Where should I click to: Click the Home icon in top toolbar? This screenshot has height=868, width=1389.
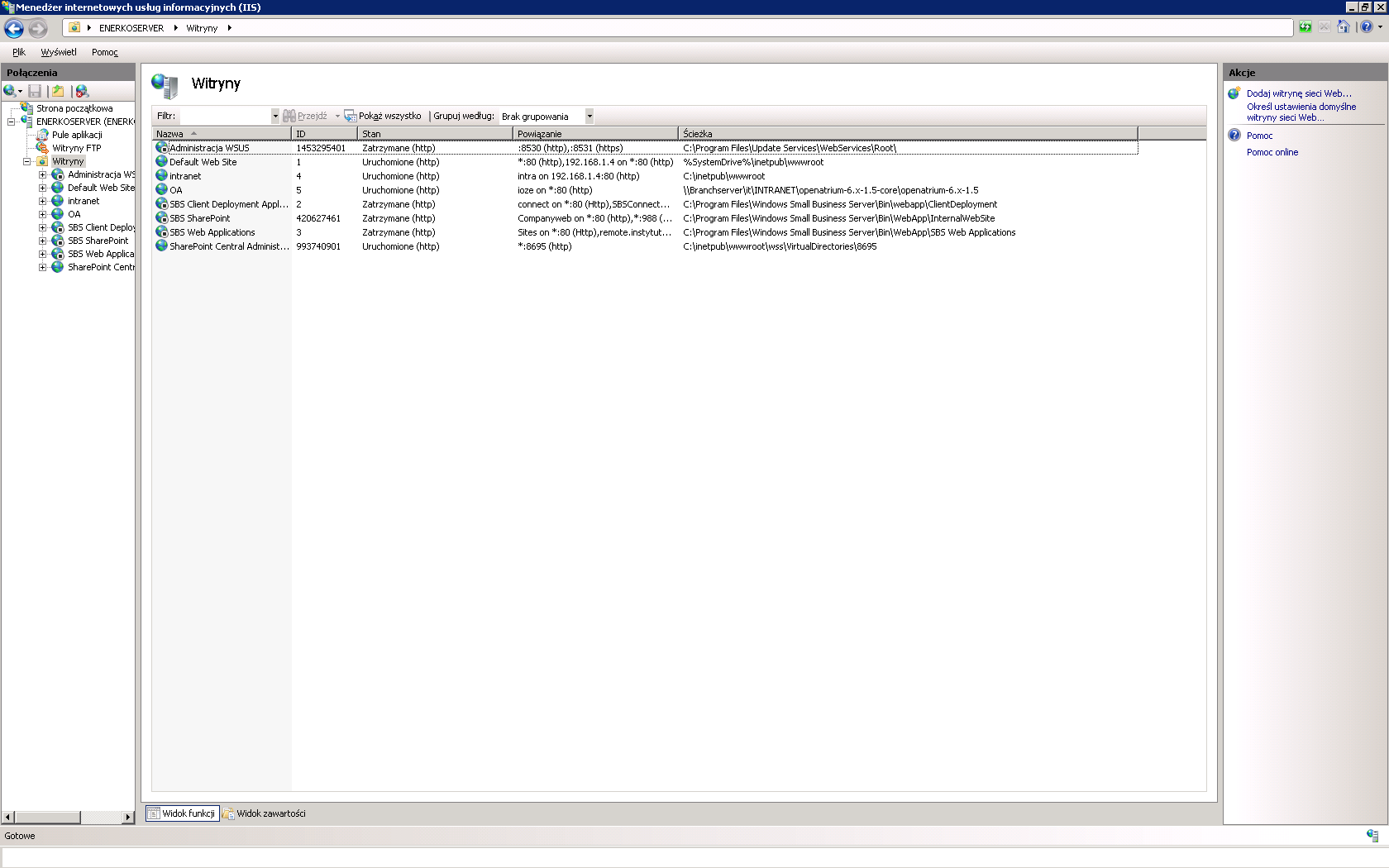[1344, 27]
